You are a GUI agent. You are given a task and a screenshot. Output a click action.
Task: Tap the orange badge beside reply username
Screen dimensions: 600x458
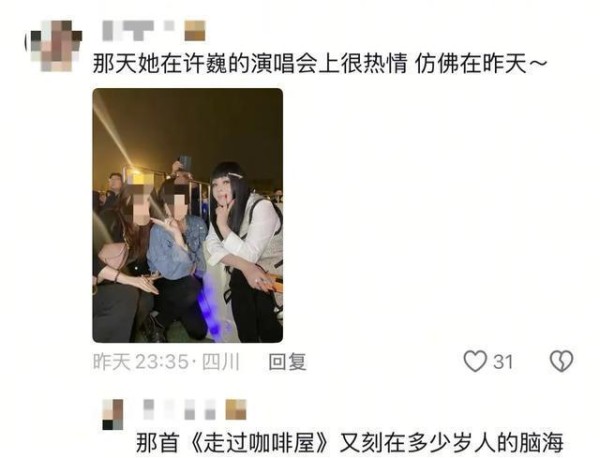[x=236, y=409]
